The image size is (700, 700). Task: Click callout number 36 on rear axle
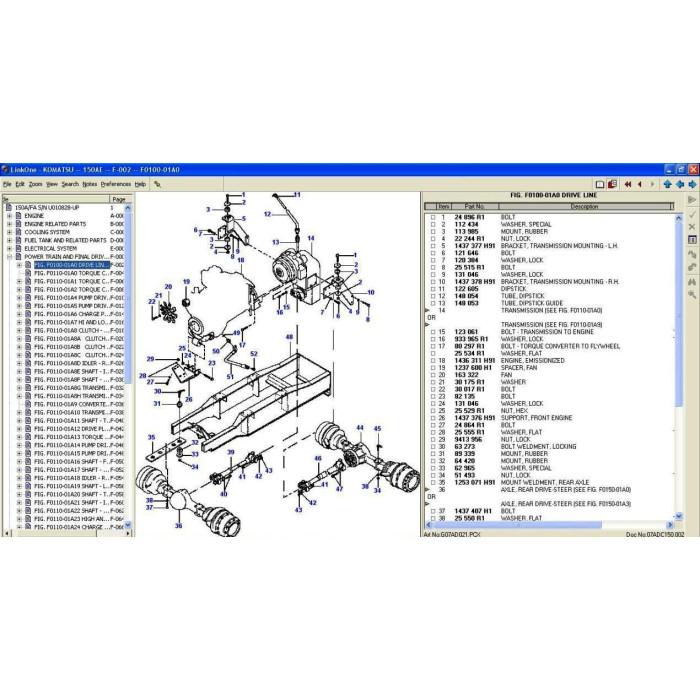[178, 525]
